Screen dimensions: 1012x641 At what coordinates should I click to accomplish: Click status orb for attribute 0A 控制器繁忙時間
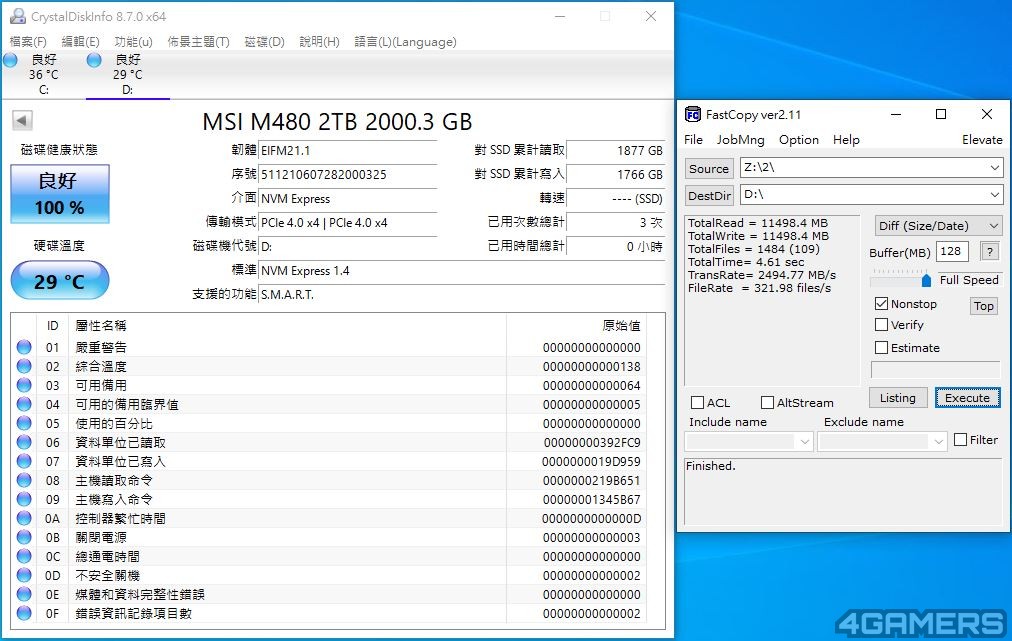[24, 518]
